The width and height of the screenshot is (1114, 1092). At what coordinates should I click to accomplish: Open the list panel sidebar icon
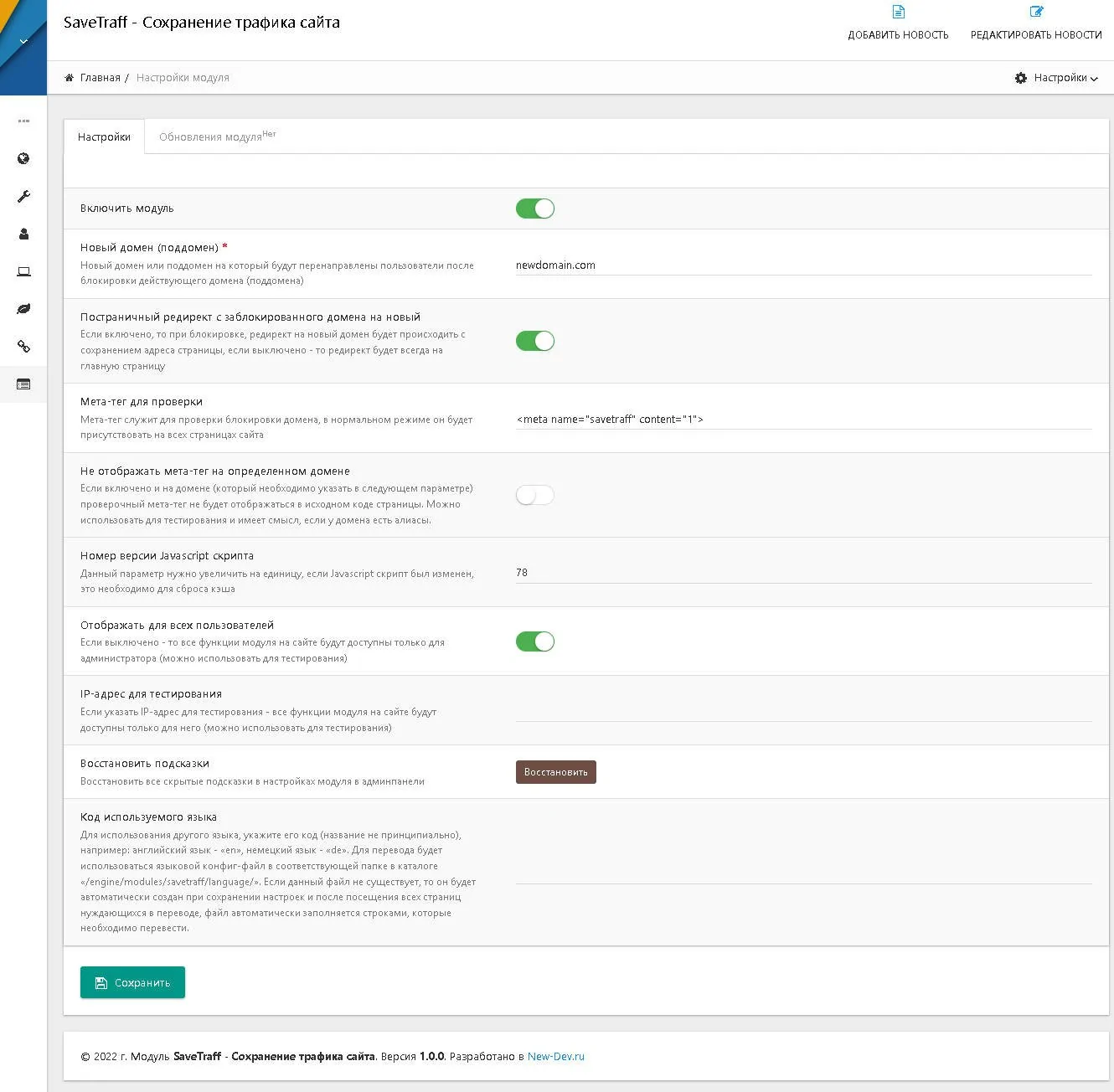tap(23, 384)
